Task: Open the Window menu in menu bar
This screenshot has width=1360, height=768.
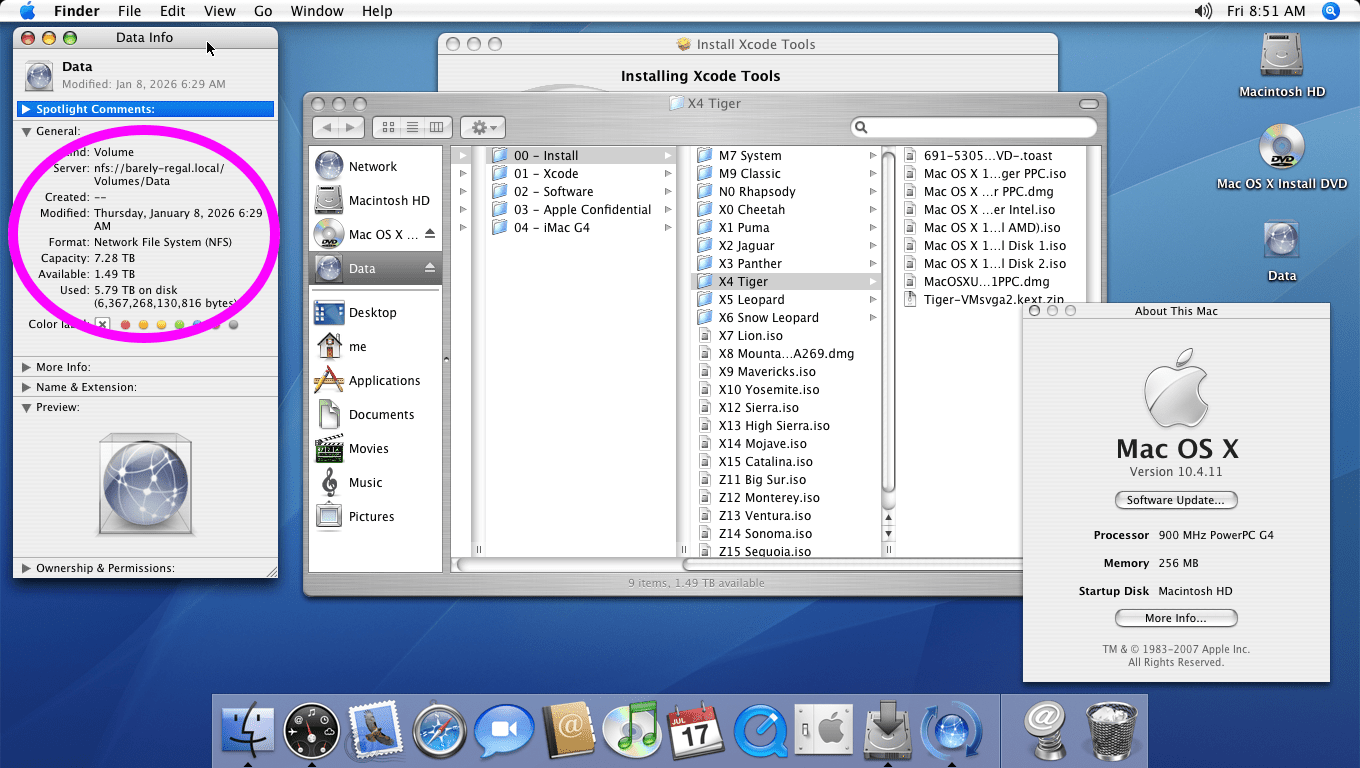Action: (316, 11)
